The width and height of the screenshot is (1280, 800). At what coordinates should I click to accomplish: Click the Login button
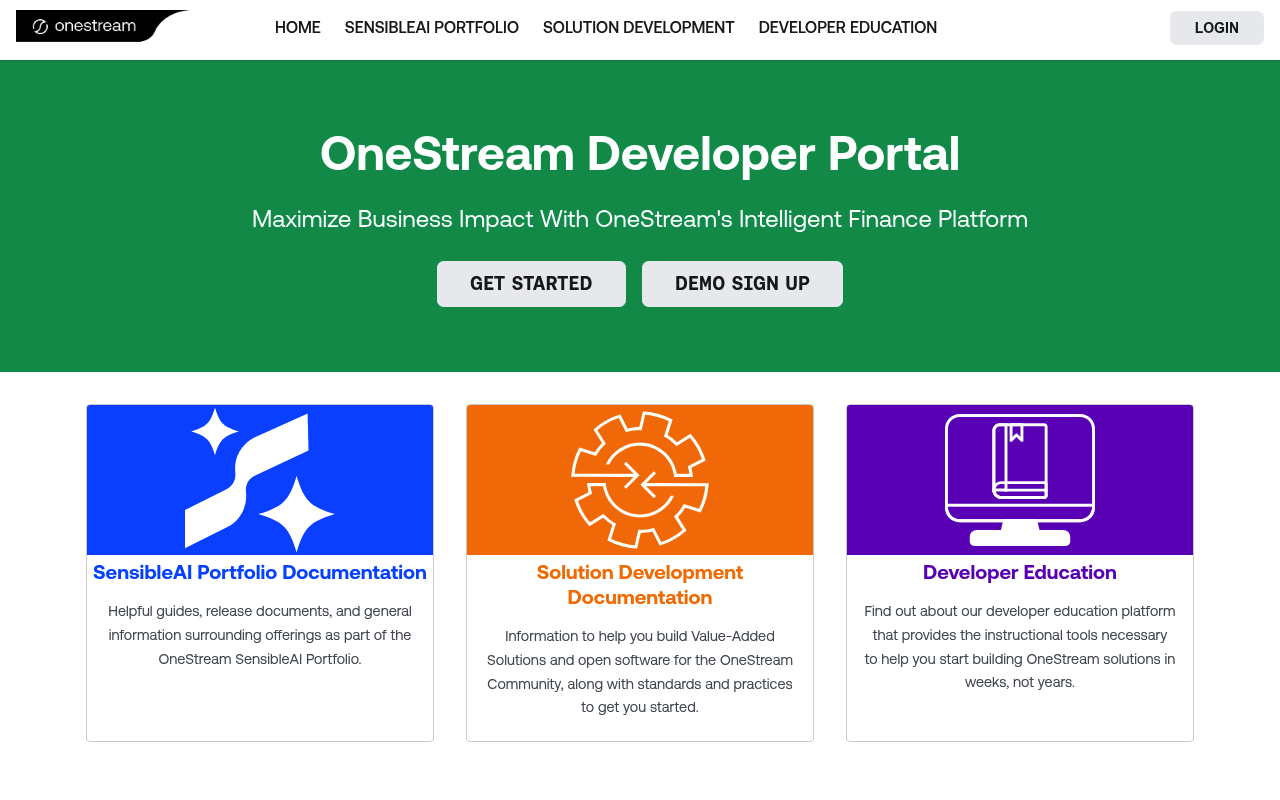click(1217, 28)
